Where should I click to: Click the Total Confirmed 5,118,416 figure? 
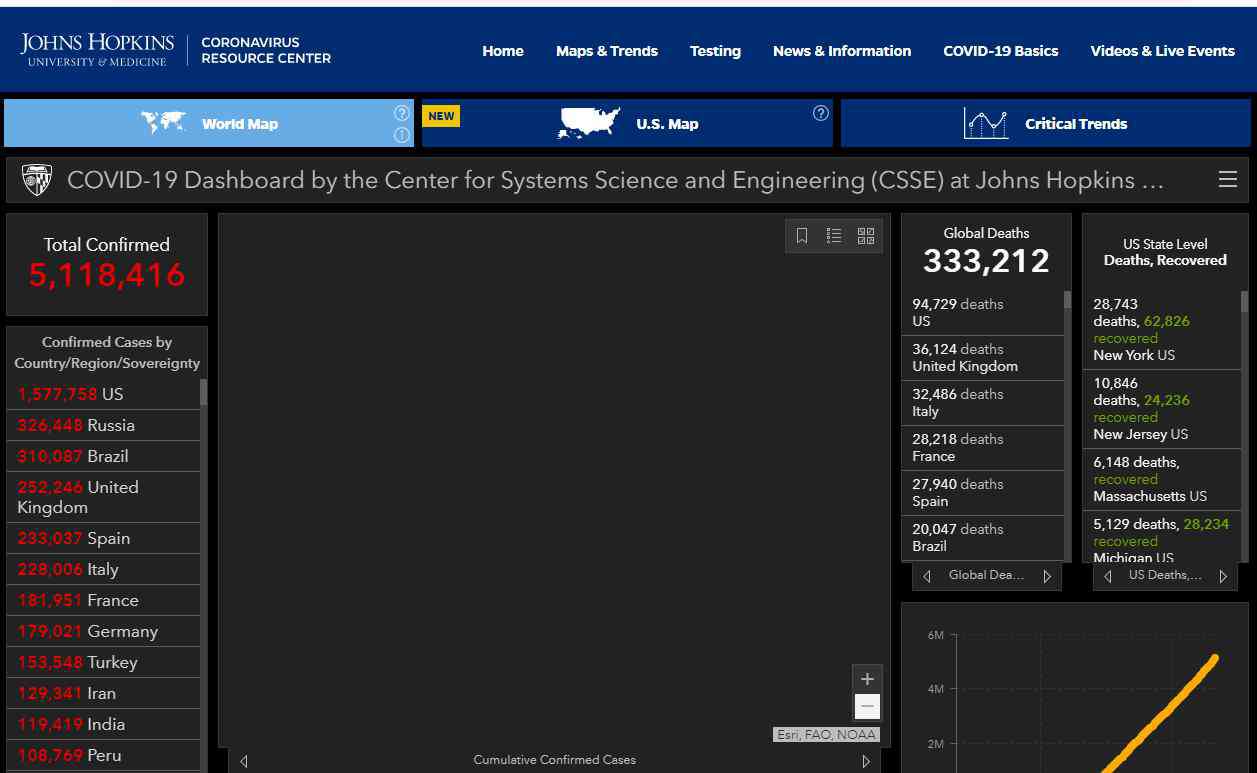pos(107,275)
